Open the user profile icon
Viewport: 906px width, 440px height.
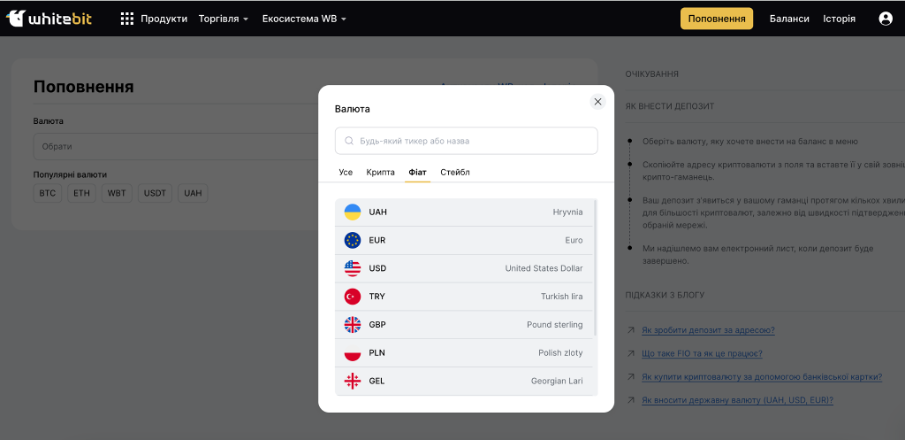[x=885, y=18]
